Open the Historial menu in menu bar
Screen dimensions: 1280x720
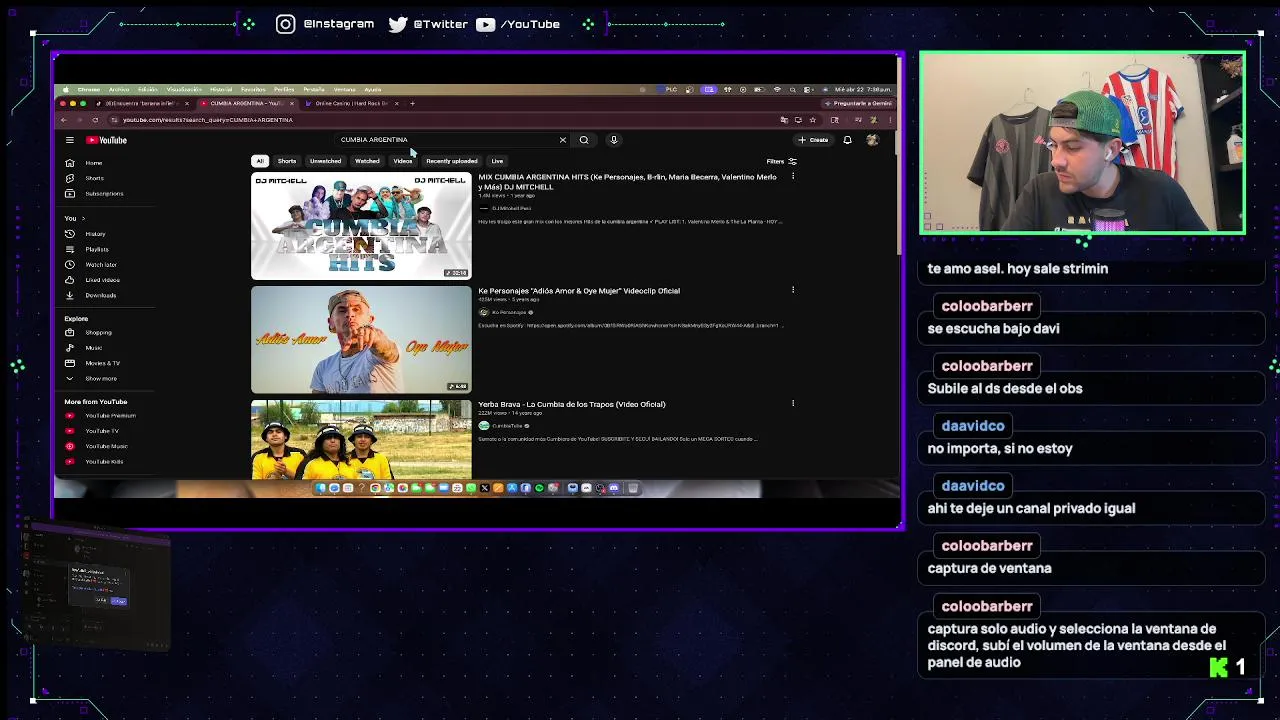221,89
